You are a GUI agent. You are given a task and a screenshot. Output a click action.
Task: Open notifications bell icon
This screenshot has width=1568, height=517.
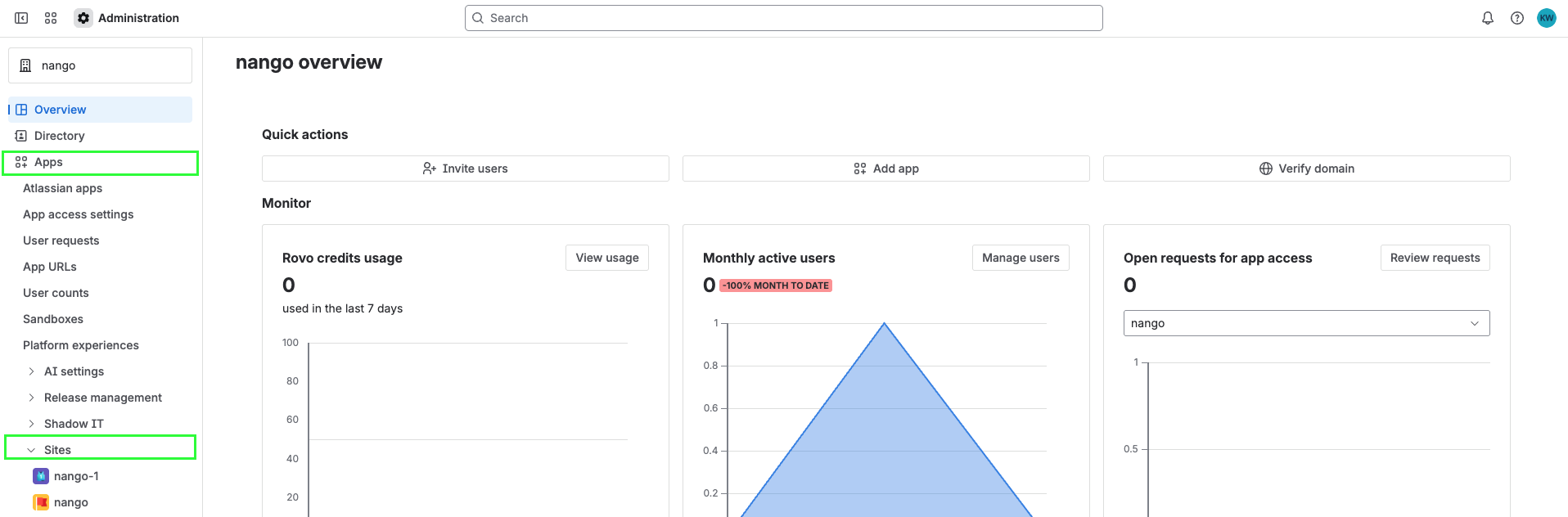tap(1488, 18)
